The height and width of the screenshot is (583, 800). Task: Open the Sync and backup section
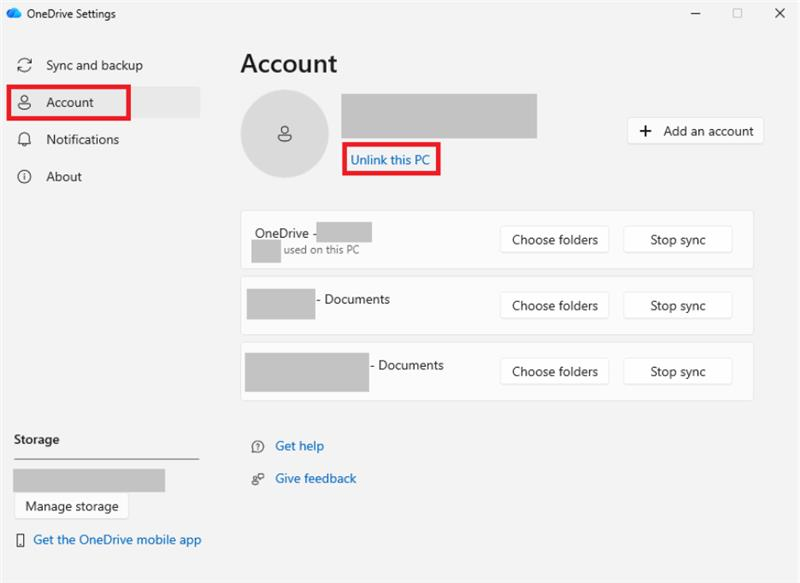pyautogui.click(x=105, y=65)
